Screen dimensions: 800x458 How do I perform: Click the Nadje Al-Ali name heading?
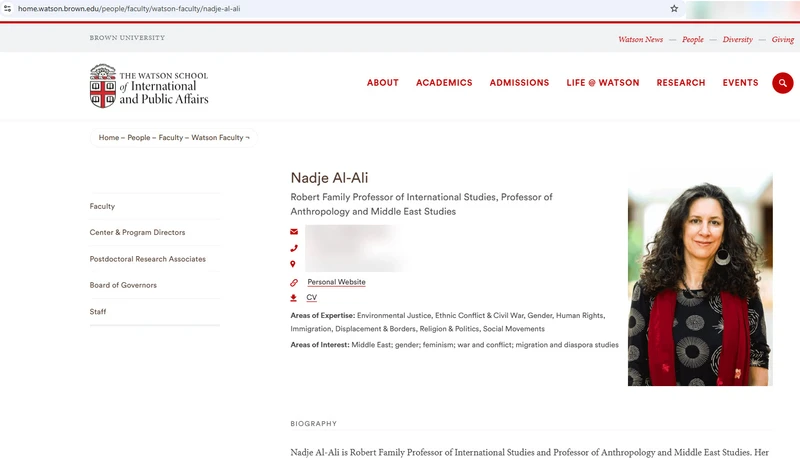[329, 178]
